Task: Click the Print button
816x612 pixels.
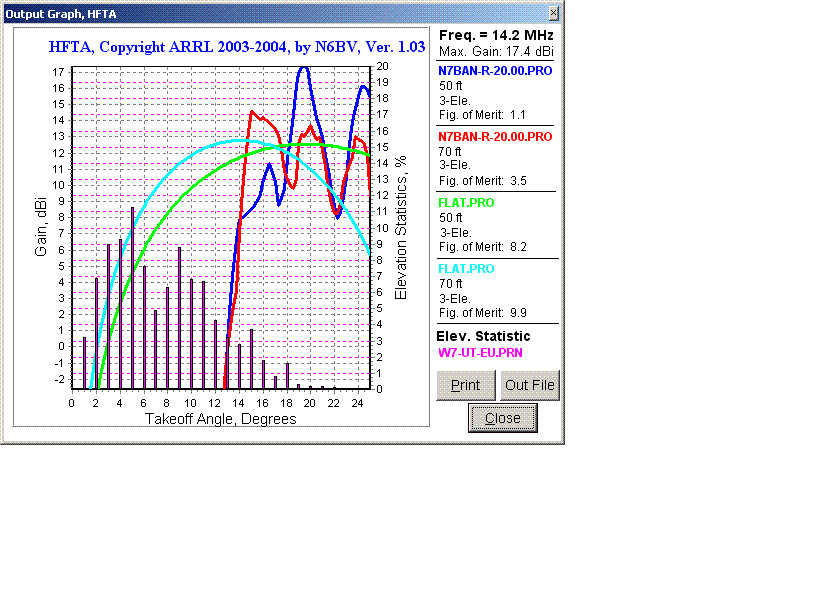Action: pos(466,385)
